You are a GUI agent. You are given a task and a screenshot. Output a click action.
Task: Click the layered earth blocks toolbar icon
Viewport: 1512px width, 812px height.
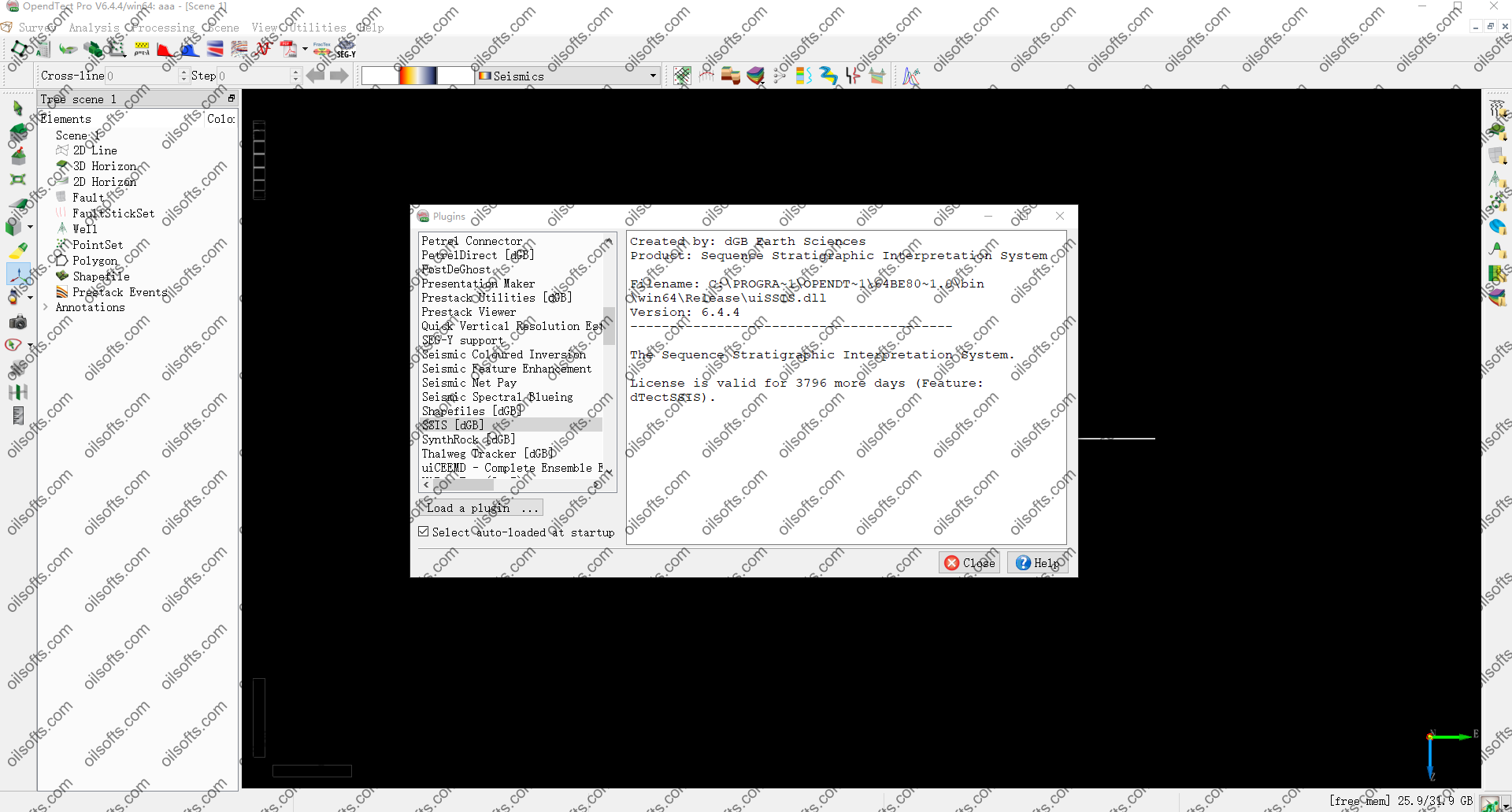[x=731, y=76]
